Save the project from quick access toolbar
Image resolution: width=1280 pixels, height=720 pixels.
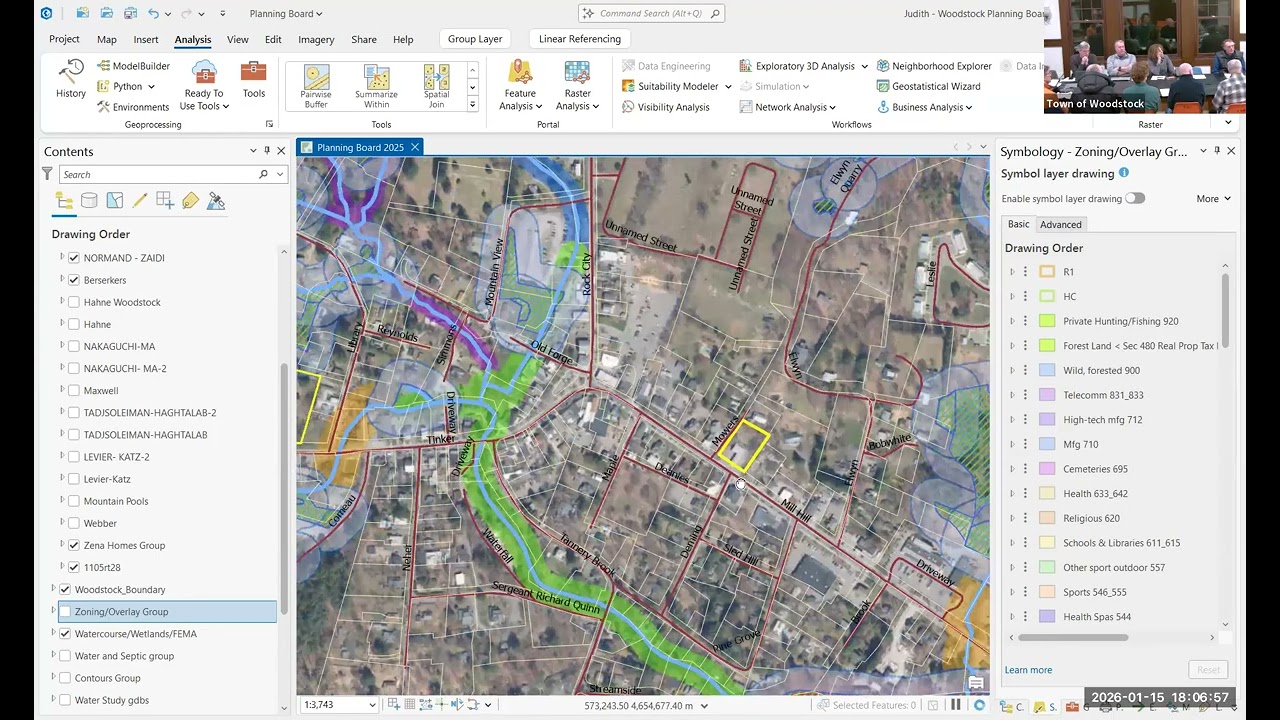(130, 13)
